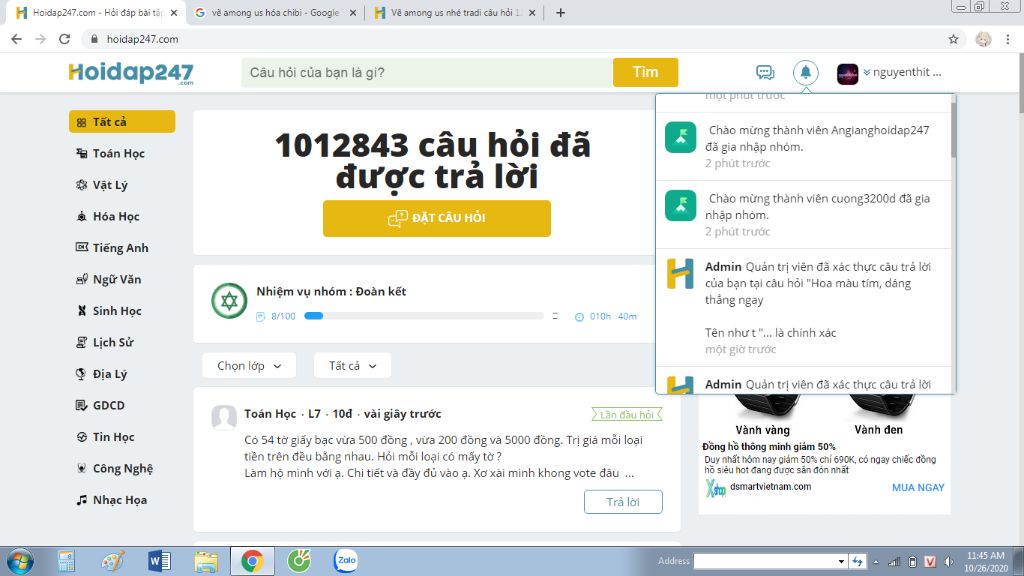Click the Lần đầu hỏi tag
Screen dimensions: 1024x576
click(x=627, y=415)
